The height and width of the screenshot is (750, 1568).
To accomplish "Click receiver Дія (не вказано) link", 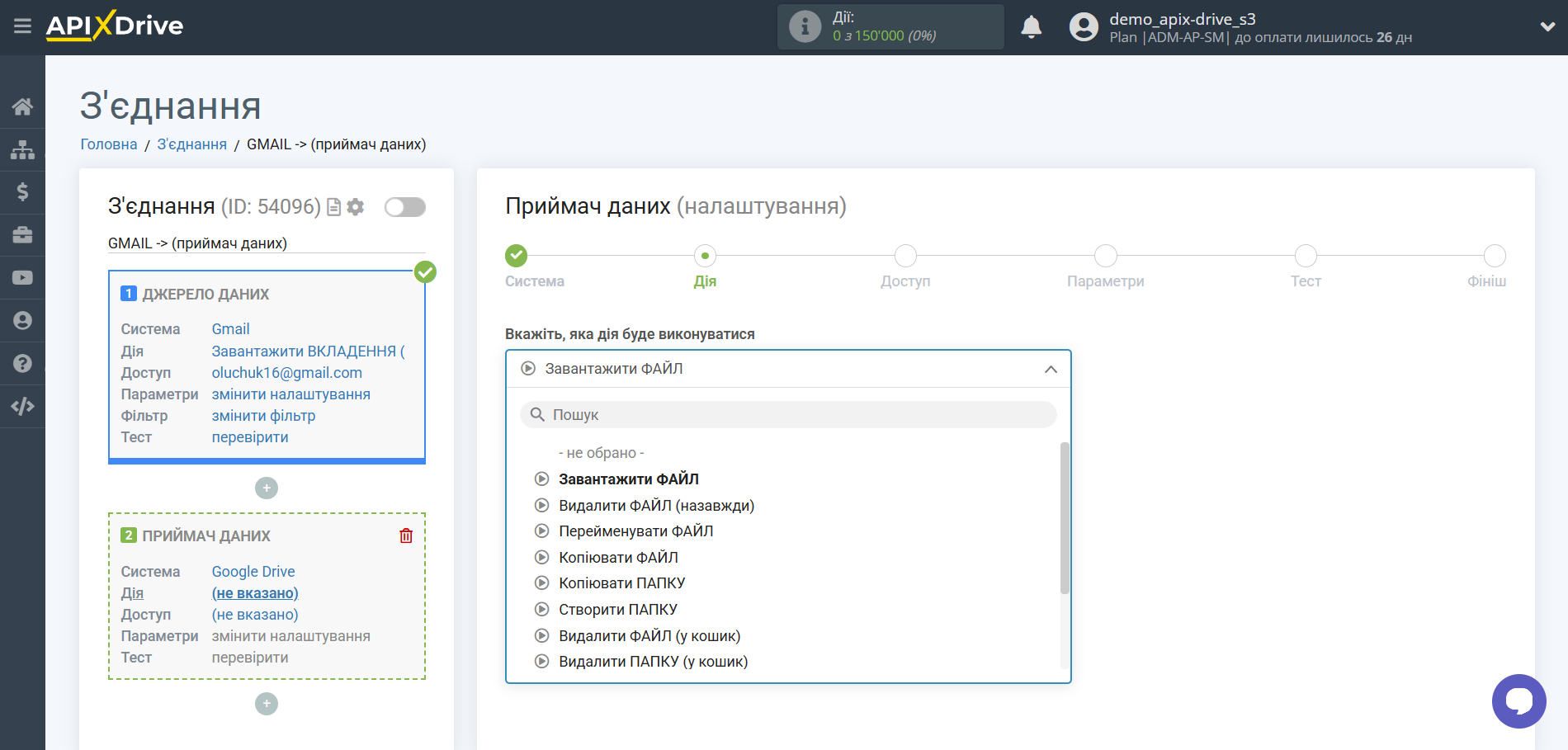I will pyautogui.click(x=255, y=593).
